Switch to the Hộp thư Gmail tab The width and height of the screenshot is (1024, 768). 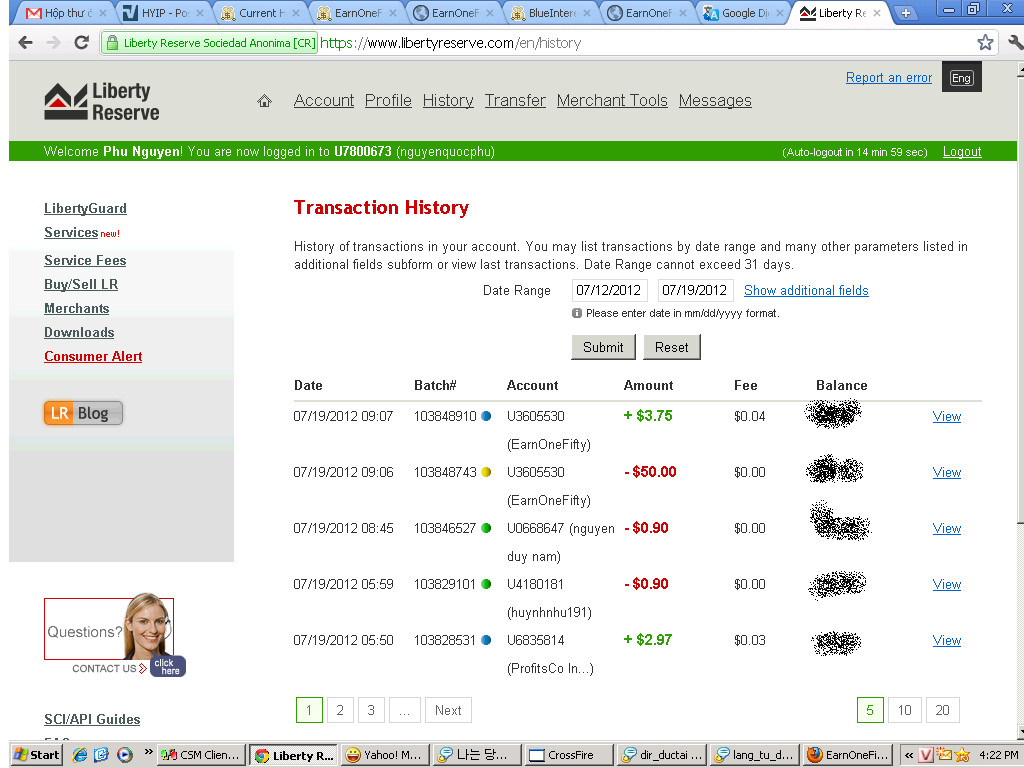click(64, 13)
